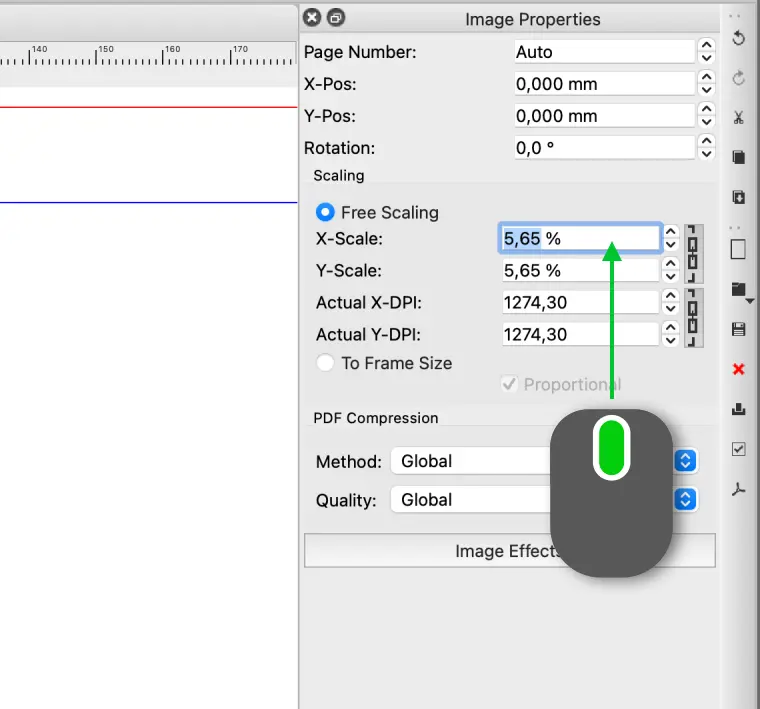Select the To Frame Size option
Viewport: 760px width, 709px height.
coord(325,363)
